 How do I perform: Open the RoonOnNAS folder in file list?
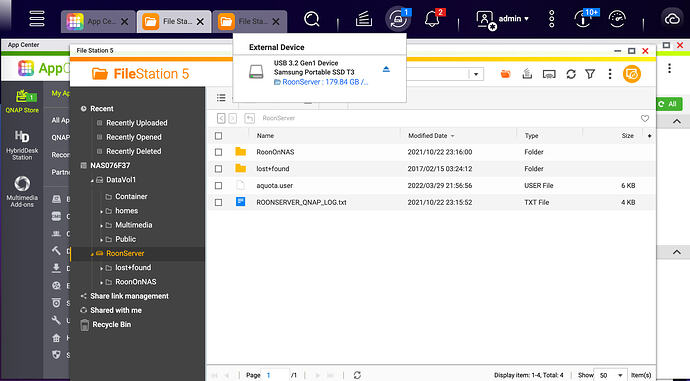(275, 152)
